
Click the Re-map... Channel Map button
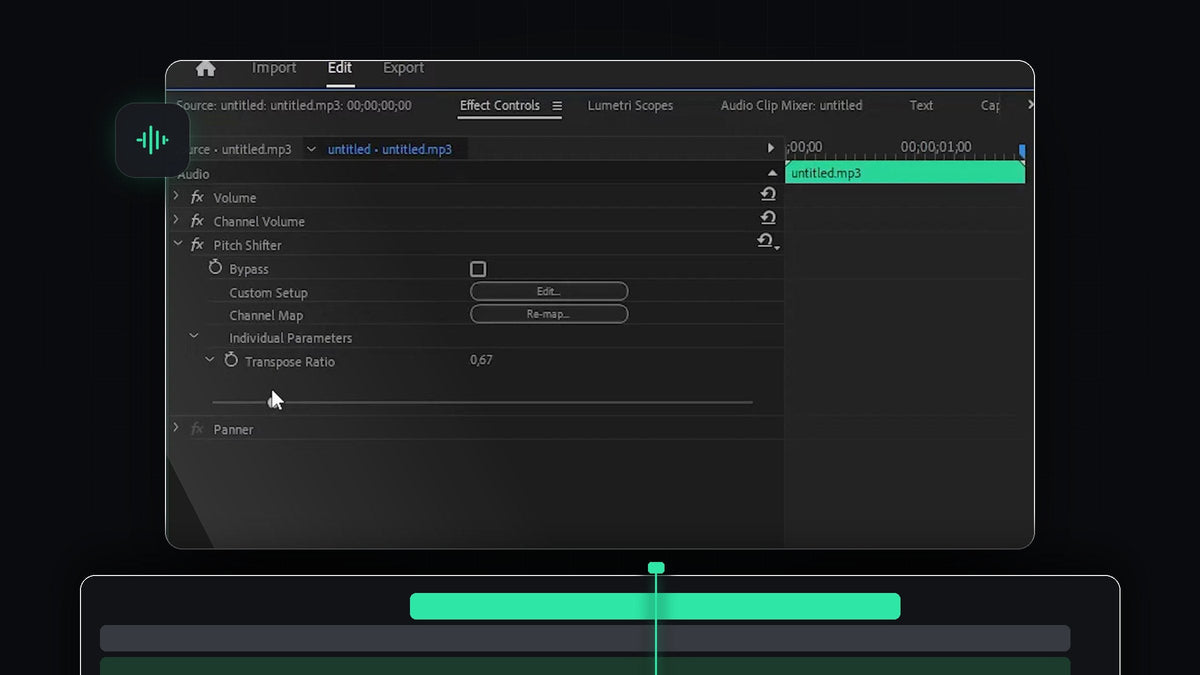pyautogui.click(x=549, y=314)
